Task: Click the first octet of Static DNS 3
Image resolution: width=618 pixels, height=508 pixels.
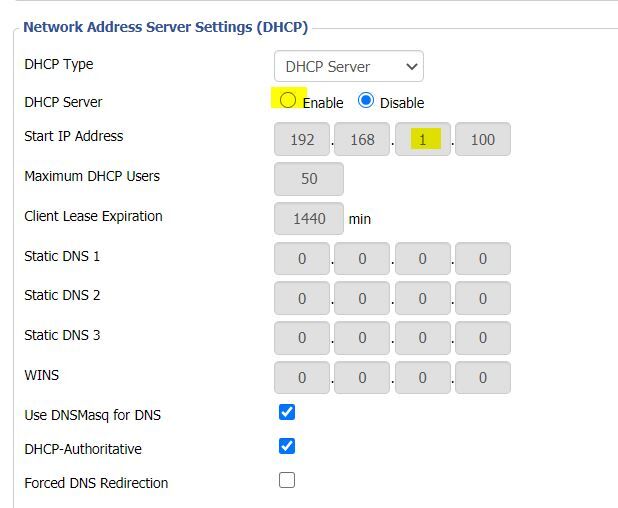Action: [302, 338]
